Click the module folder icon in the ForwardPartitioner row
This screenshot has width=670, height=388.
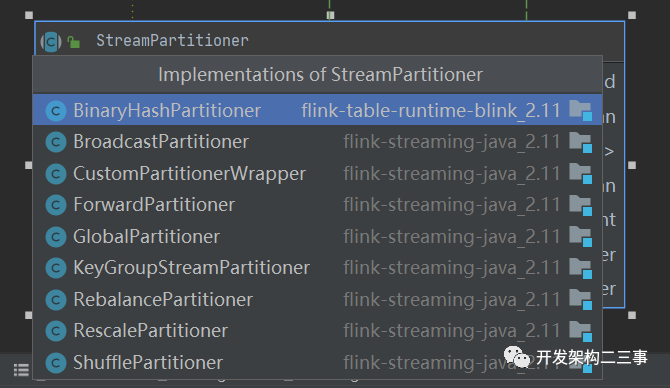(581, 206)
